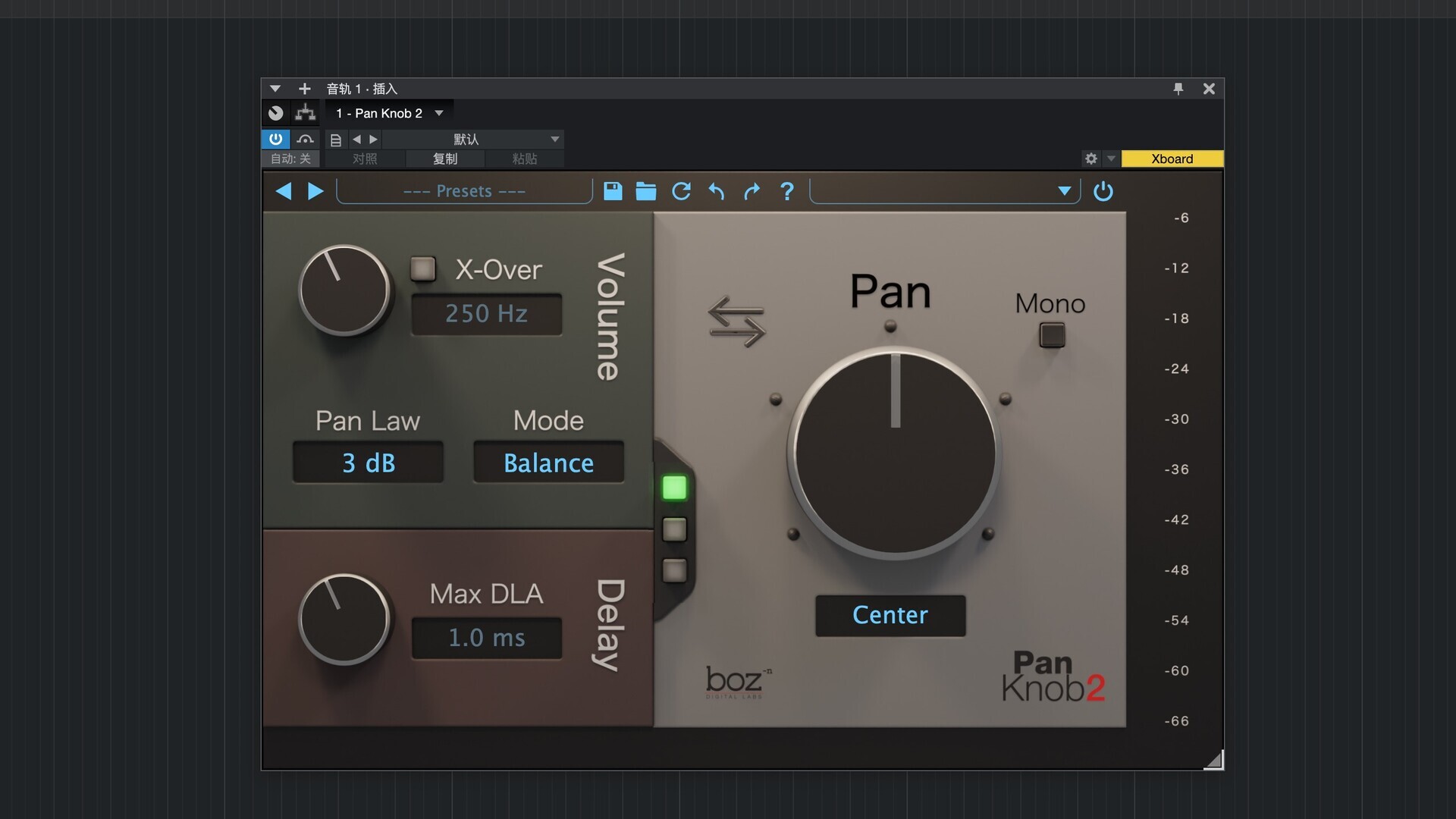
Task: Click the redo arrow icon
Action: [751, 191]
